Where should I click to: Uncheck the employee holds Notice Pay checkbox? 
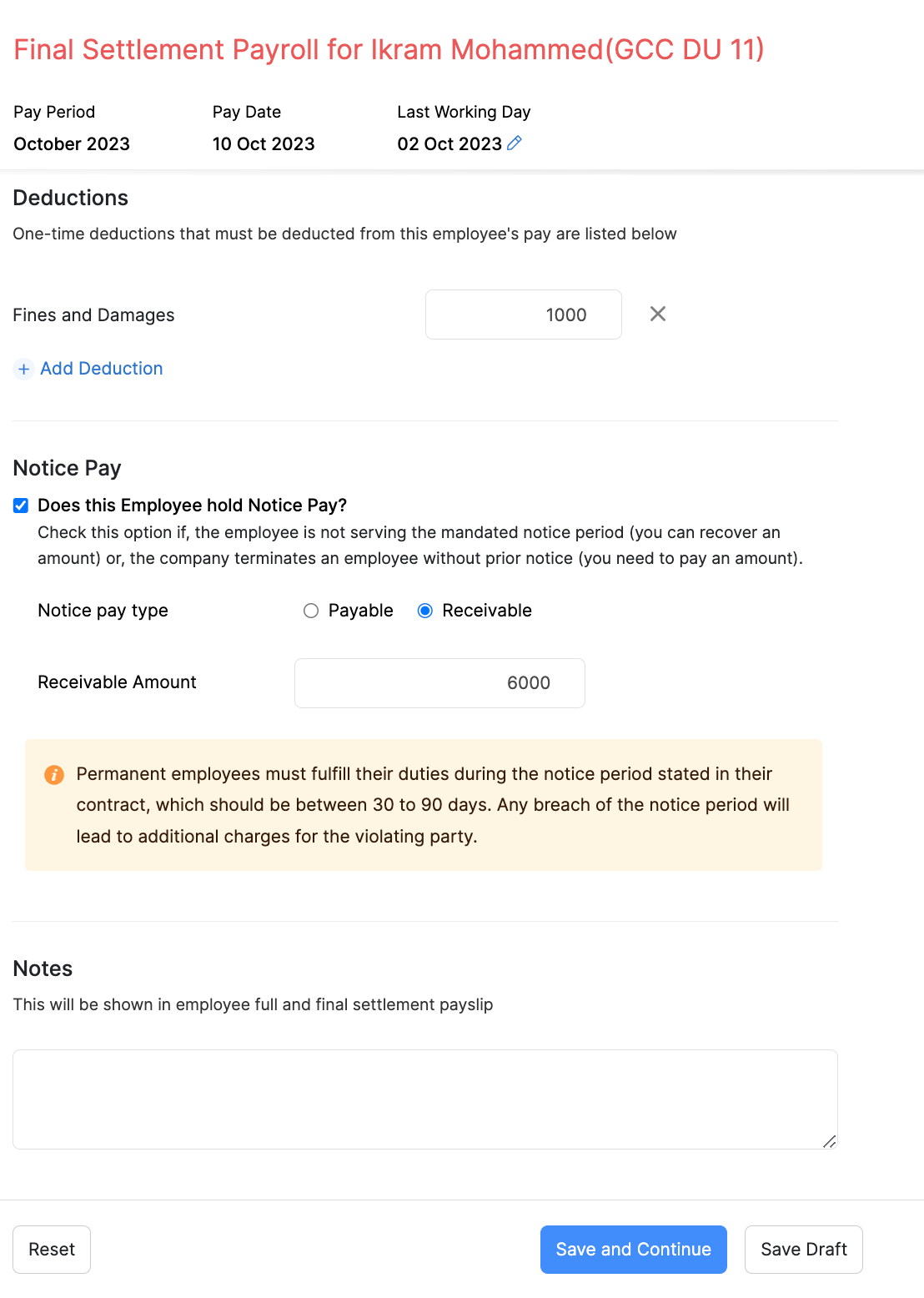coord(21,506)
